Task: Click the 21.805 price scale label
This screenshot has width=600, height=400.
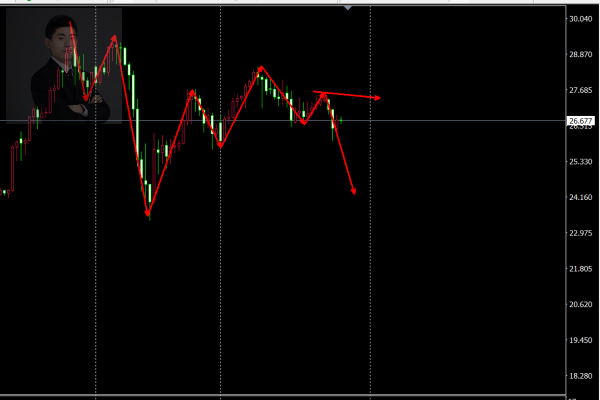Action: click(580, 269)
